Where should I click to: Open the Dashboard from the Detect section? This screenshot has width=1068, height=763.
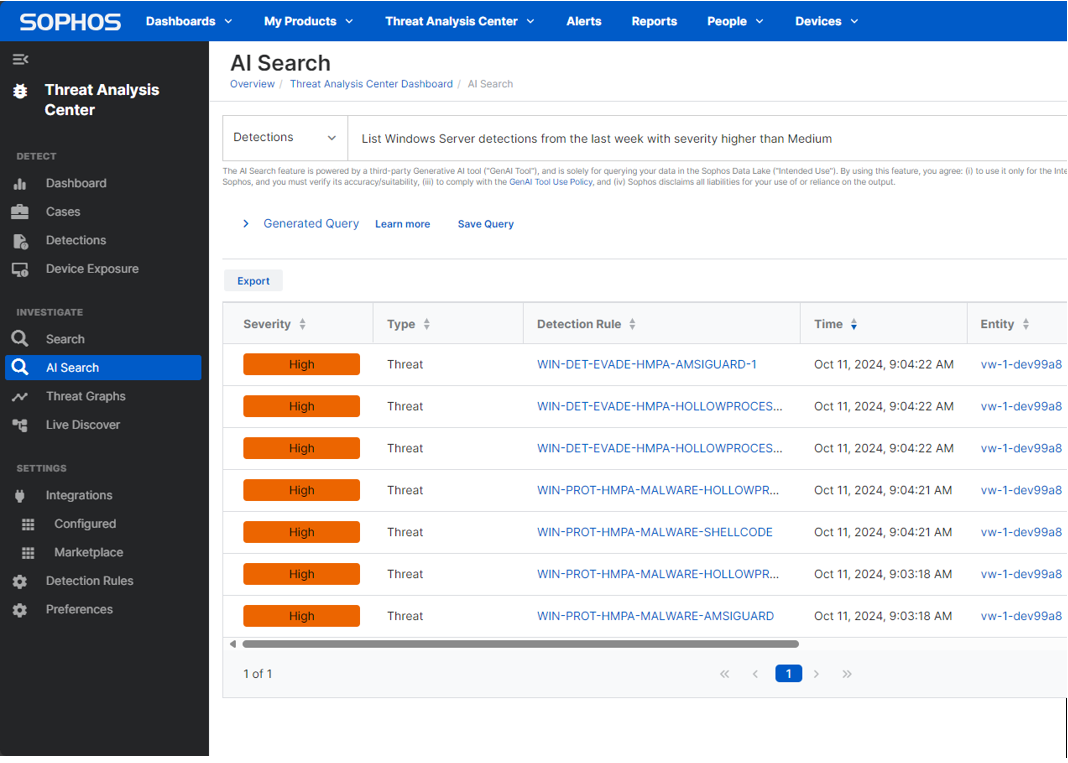(x=77, y=183)
